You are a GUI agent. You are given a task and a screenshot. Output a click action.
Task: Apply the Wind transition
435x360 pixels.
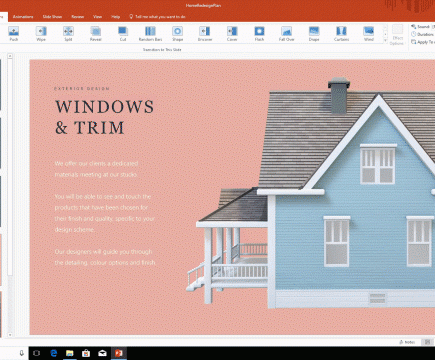tap(369, 34)
